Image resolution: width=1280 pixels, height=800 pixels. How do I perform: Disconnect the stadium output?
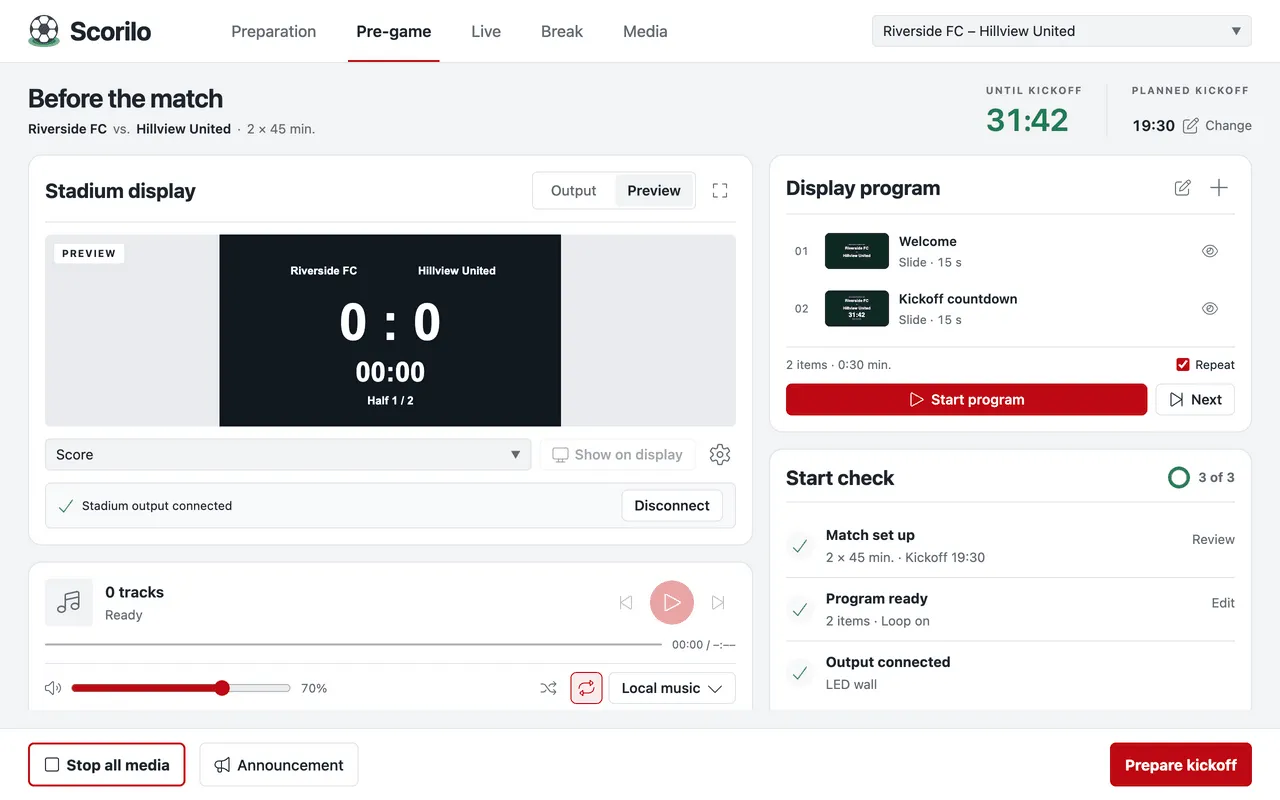click(672, 506)
